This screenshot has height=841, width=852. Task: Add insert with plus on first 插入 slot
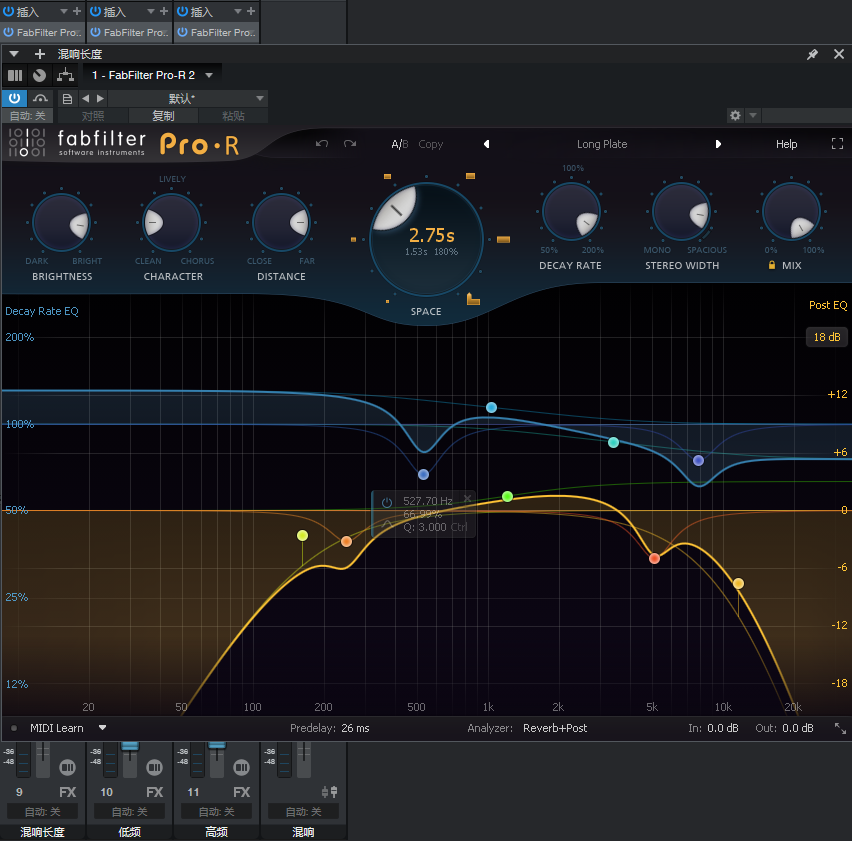point(77,11)
